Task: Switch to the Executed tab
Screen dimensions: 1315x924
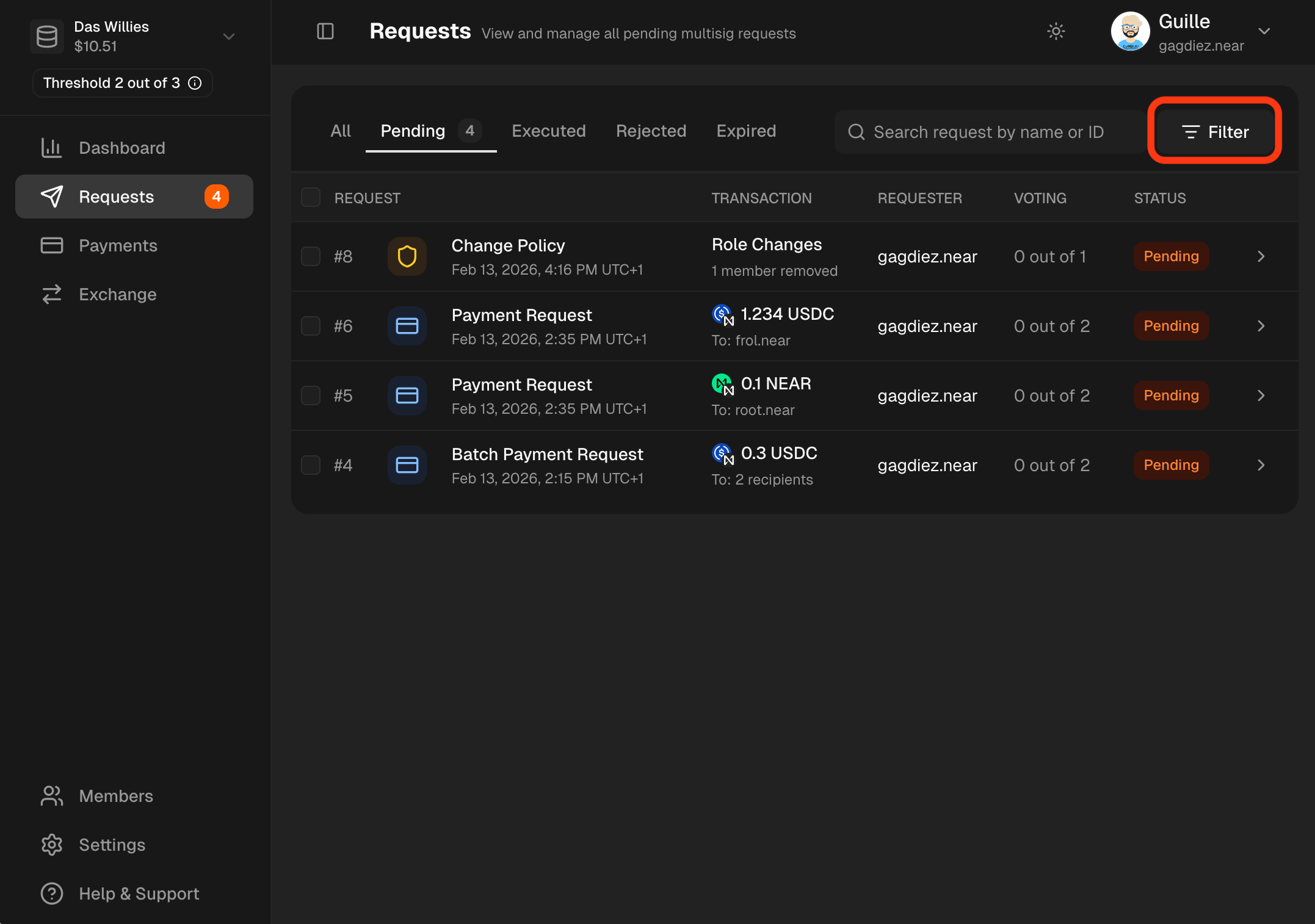Action: coord(548,131)
